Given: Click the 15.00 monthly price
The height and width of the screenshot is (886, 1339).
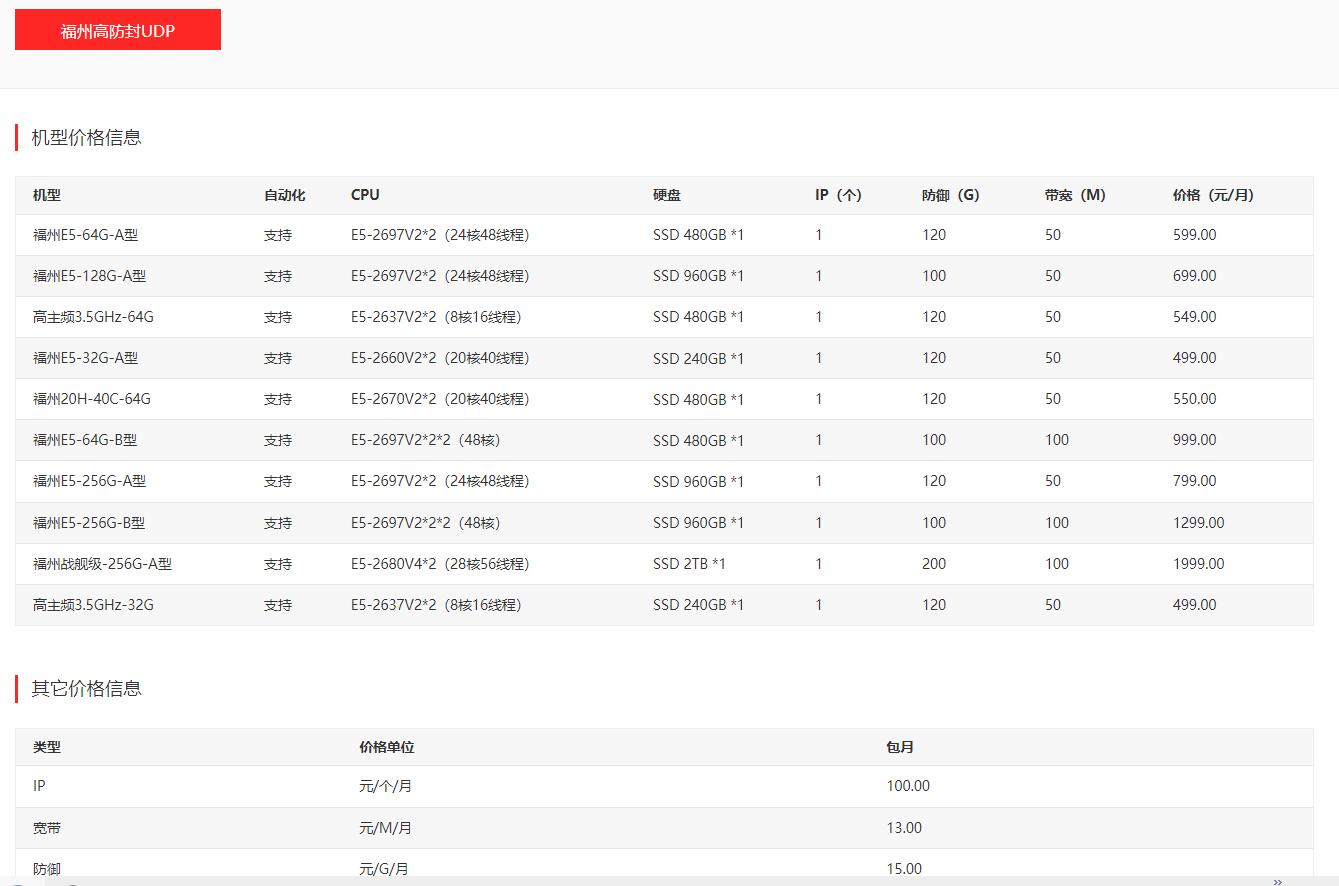Looking at the screenshot, I should tap(904, 869).
